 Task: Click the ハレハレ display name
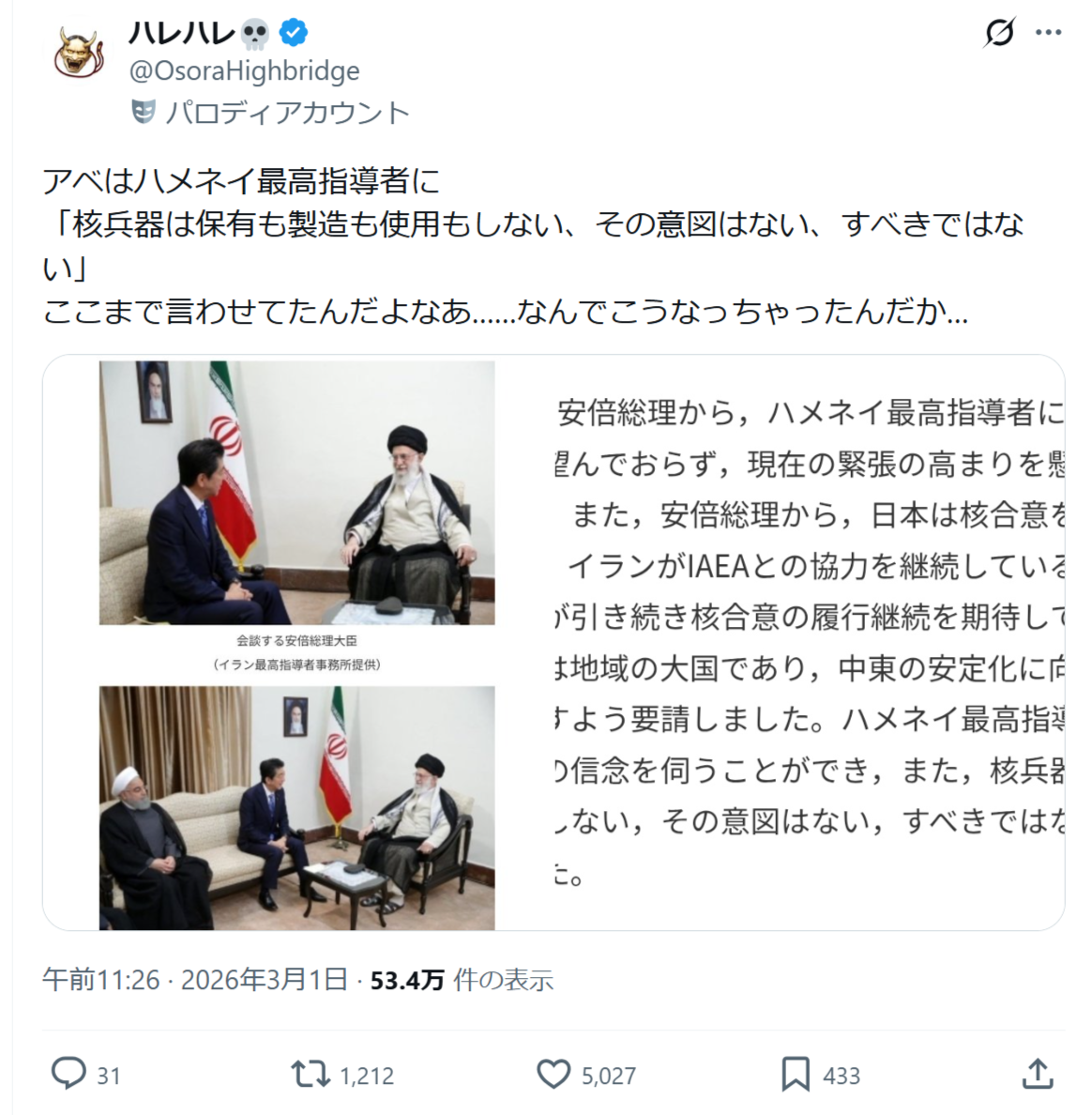tap(182, 33)
